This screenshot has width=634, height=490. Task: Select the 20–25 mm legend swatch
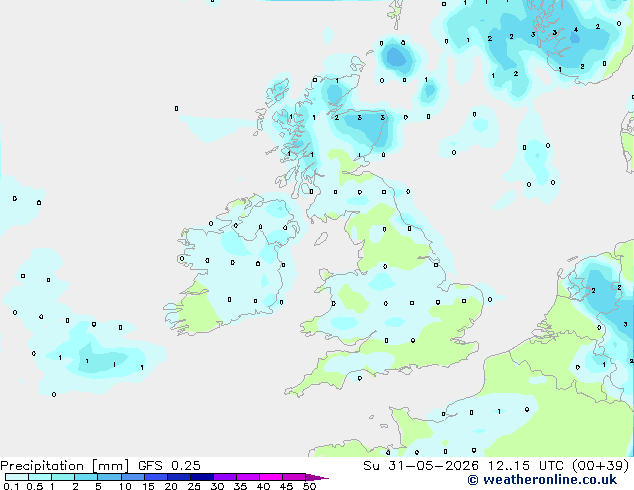click(x=179, y=477)
